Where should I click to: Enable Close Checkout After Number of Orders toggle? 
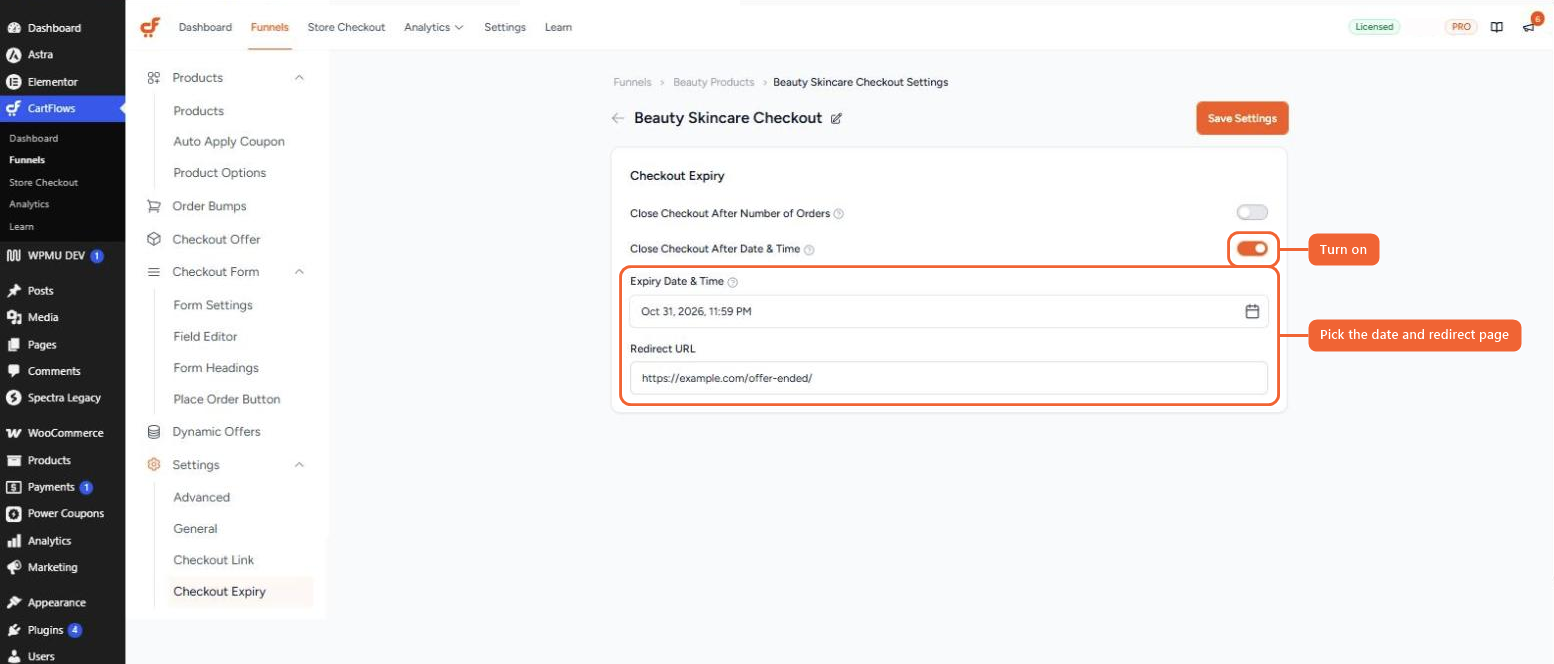pos(1251,213)
